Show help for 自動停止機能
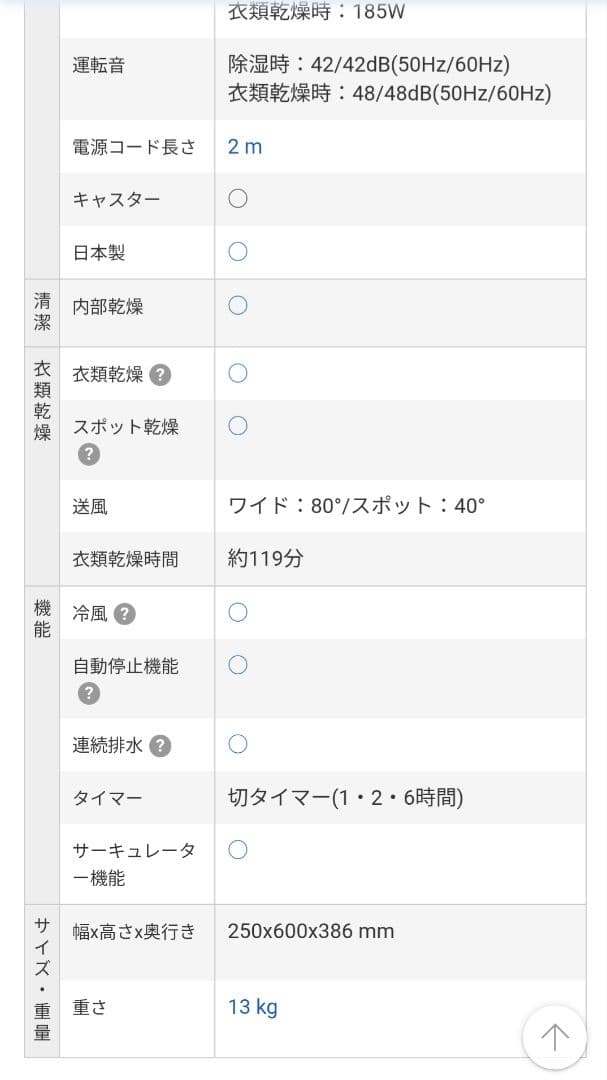The height and width of the screenshot is (1080, 607). [89, 694]
